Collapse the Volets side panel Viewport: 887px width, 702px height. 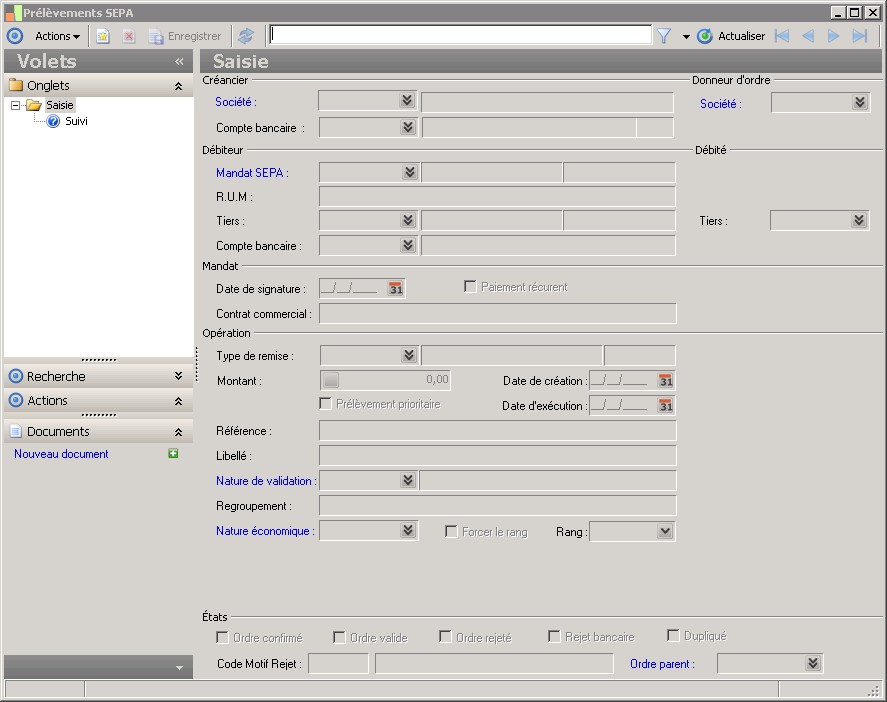(x=179, y=61)
